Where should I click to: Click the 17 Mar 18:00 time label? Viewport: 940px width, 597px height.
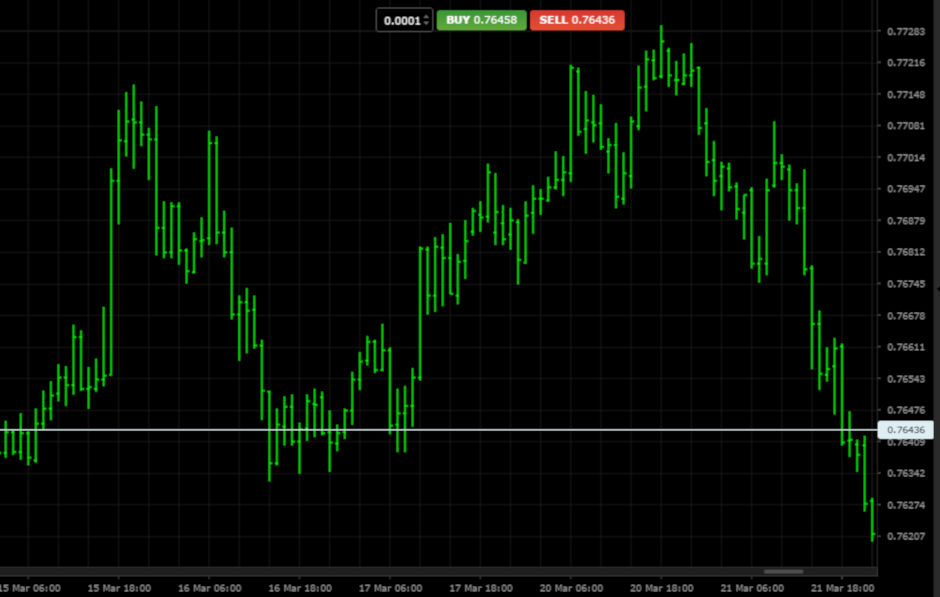481,588
